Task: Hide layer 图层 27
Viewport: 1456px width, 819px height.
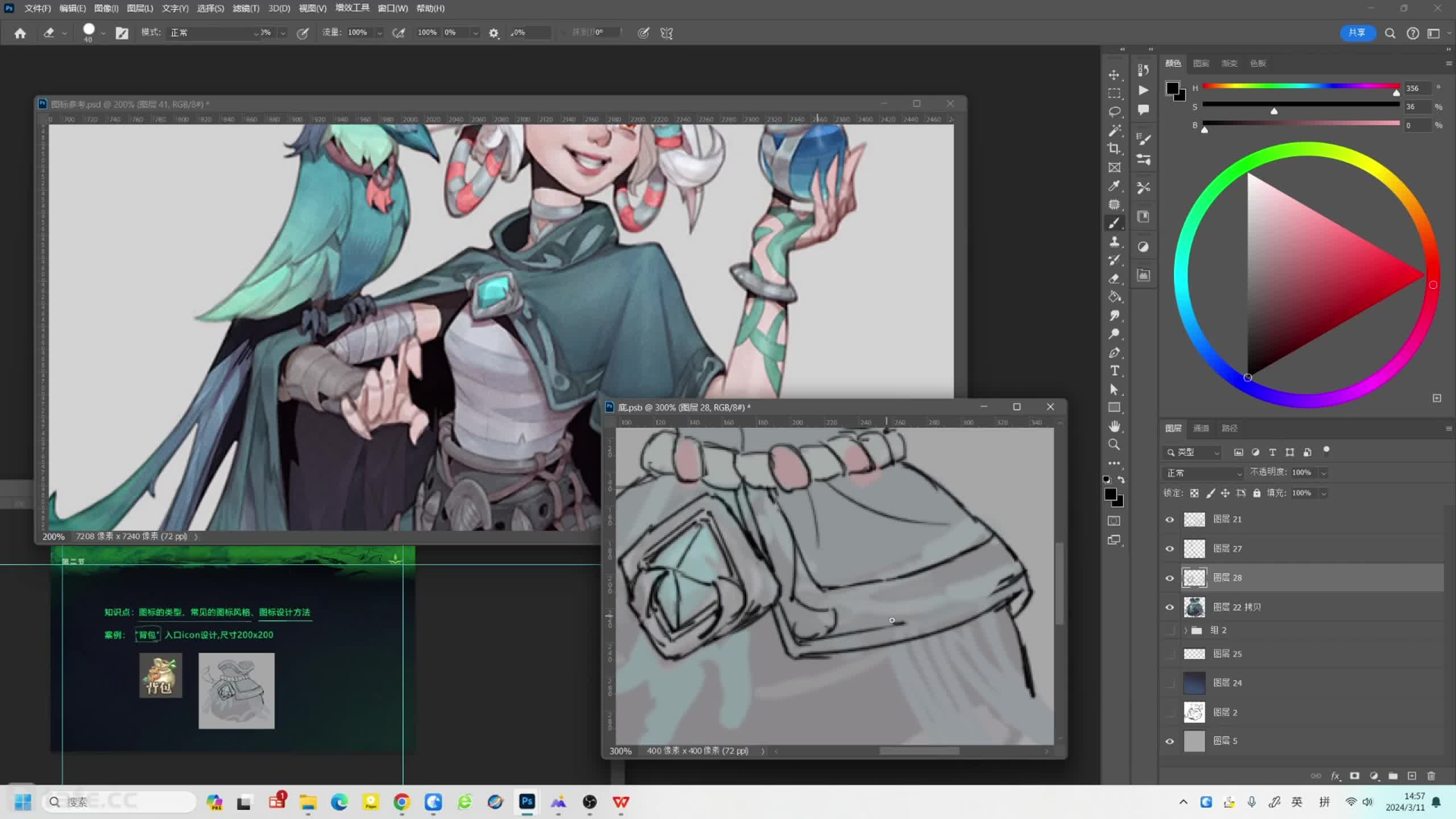Action: [x=1170, y=549]
